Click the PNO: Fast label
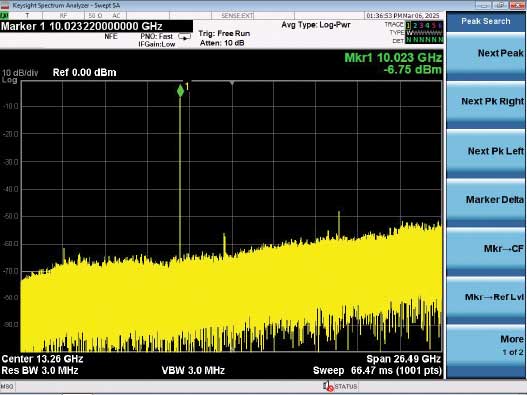 click(x=156, y=36)
